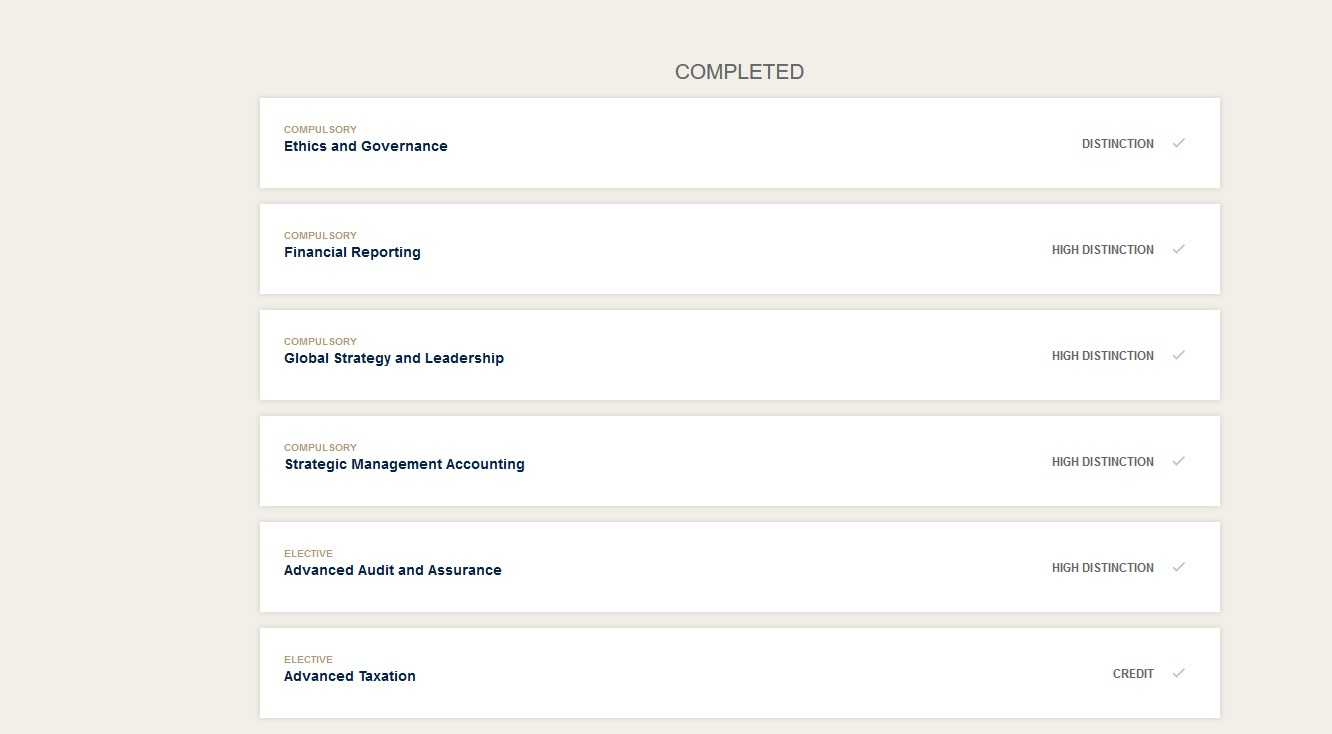Click the COMPLETED section heading
The image size is (1332, 734).
tap(739, 72)
